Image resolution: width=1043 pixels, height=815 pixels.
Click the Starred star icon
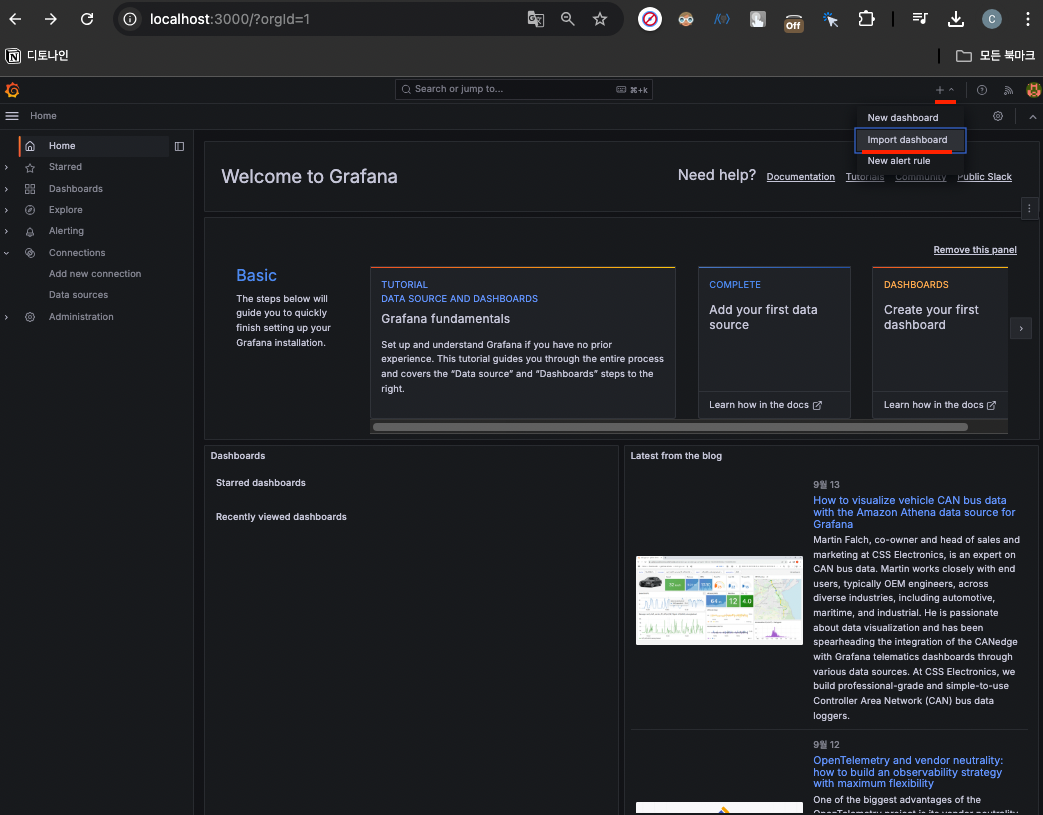click(x=30, y=168)
